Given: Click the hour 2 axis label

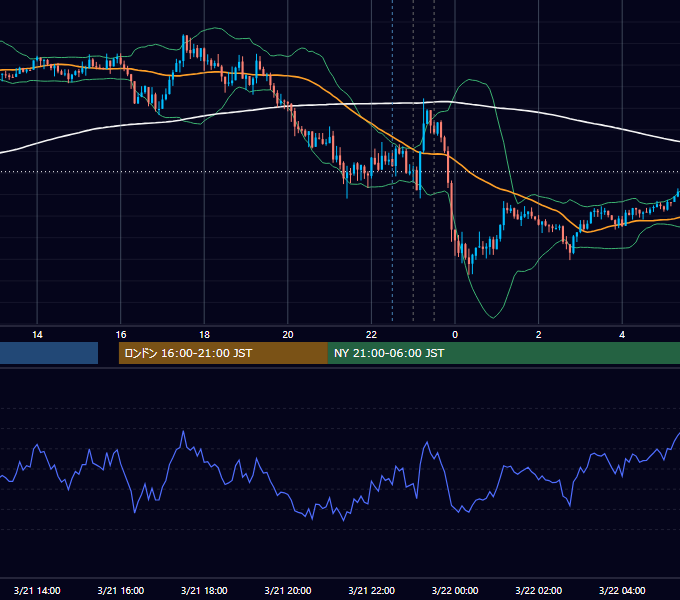Looking at the screenshot, I should tap(539, 335).
